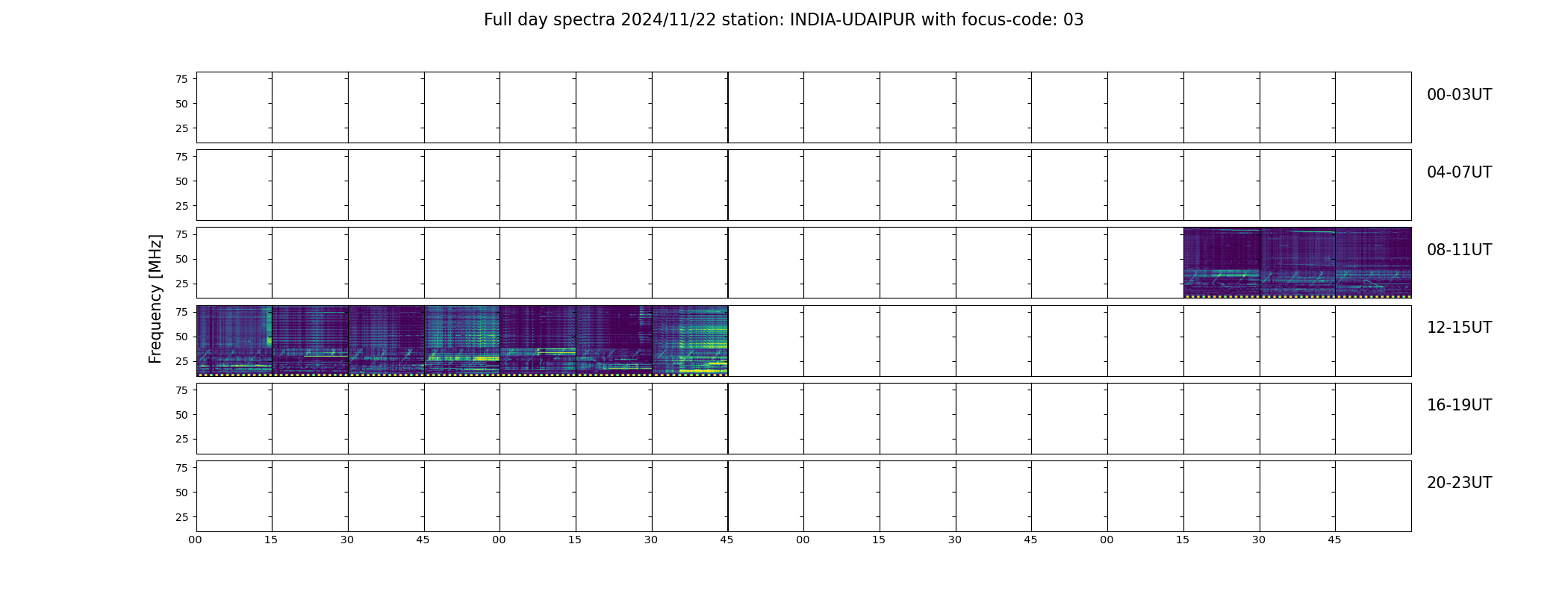The image size is (1568, 597).
Task: Click the '25' tick label in the 00-03UT row
Action: click(181, 128)
